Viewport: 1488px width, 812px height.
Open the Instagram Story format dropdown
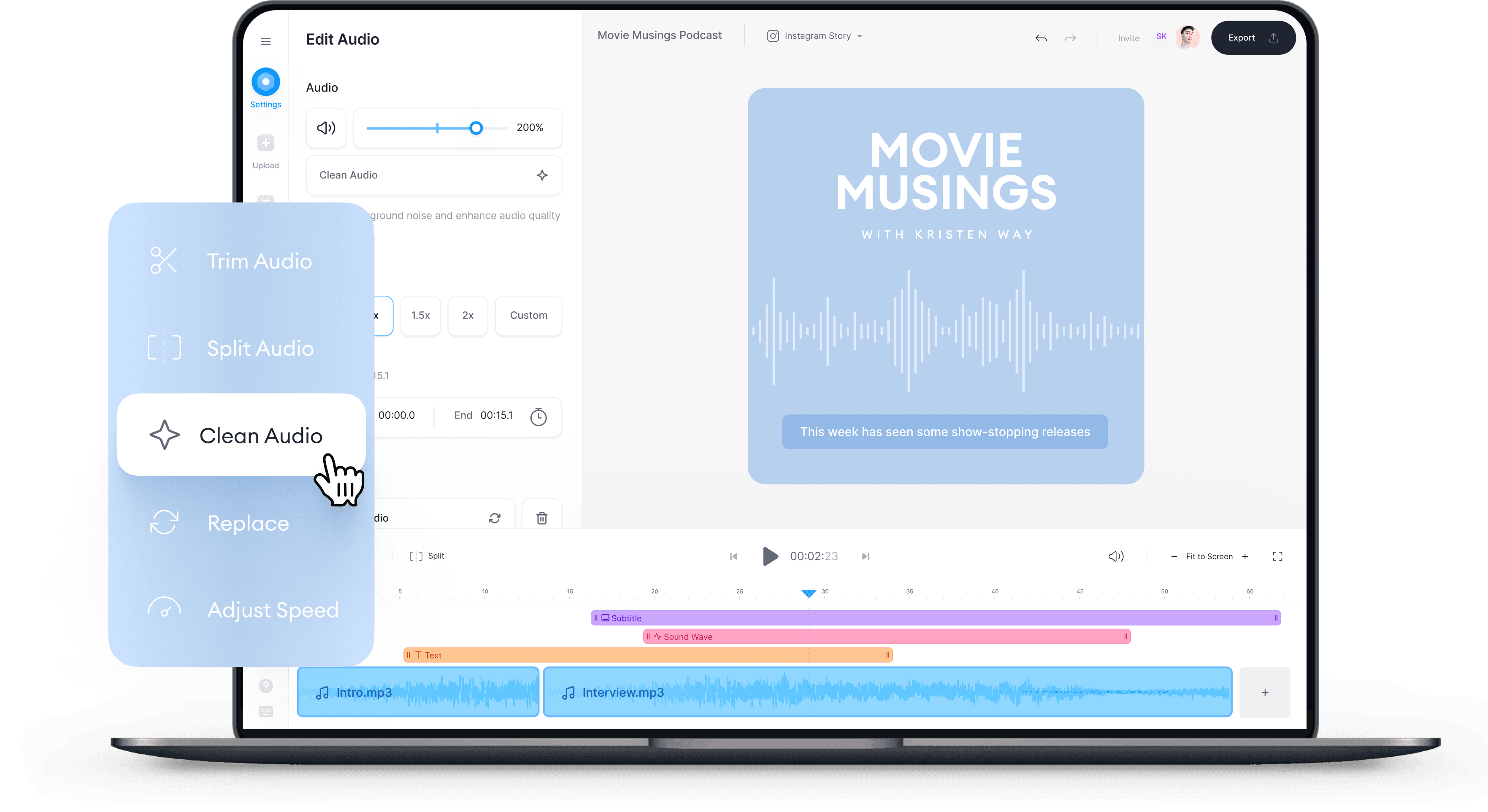click(x=814, y=35)
